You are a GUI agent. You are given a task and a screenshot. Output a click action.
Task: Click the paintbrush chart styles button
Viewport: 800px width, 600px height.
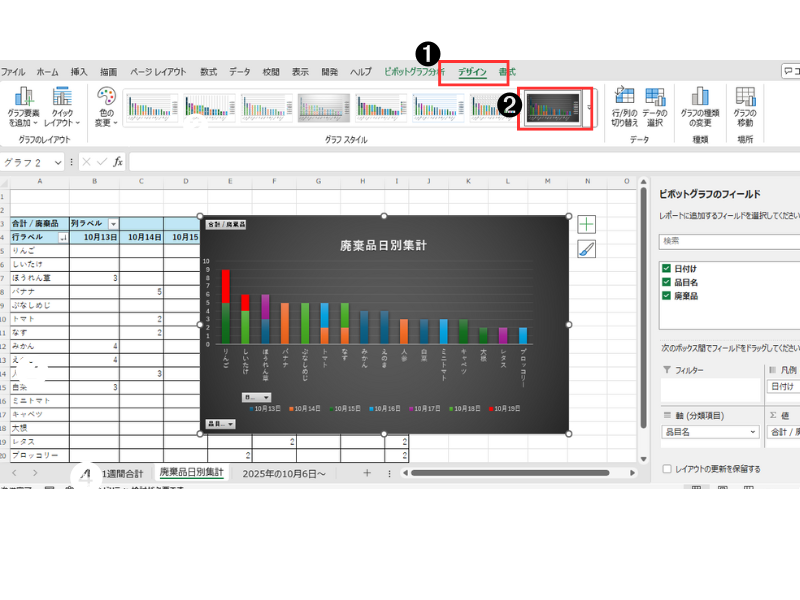click(587, 250)
